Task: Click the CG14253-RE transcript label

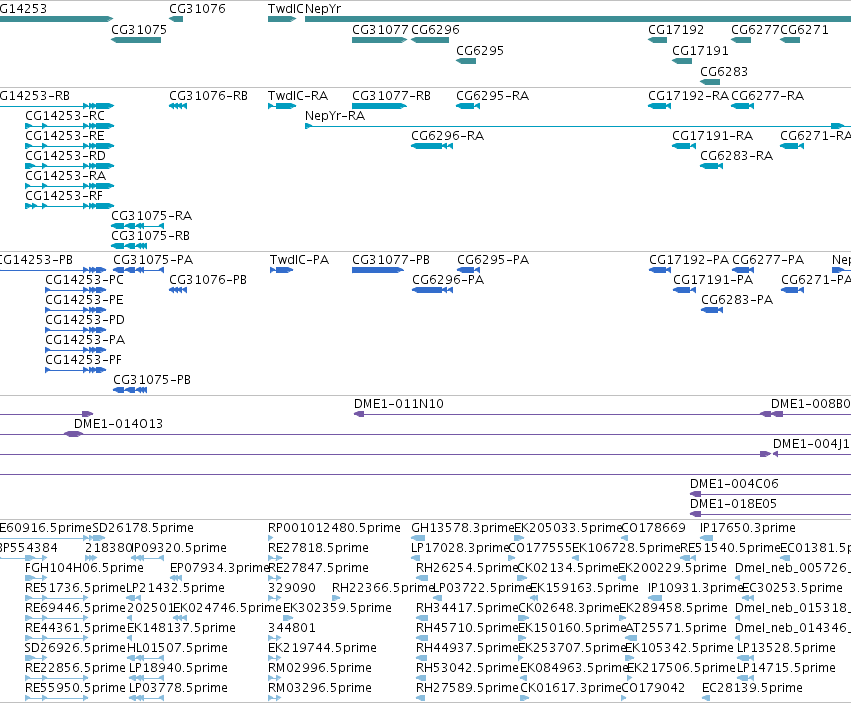Action: 65,136
